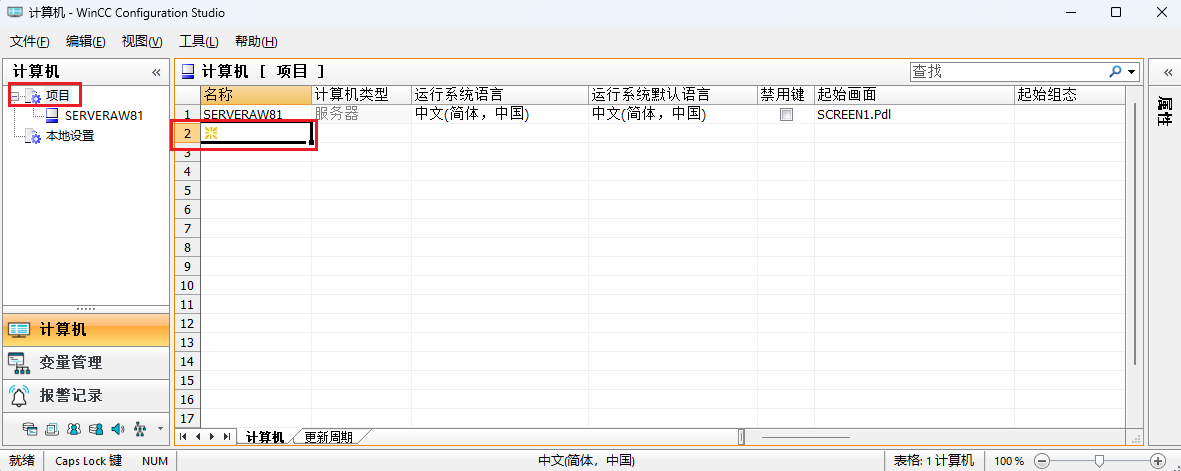Click SCREEN1.Pdl start picture cell
The width and height of the screenshot is (1181, 471).
tap(914, 115)
